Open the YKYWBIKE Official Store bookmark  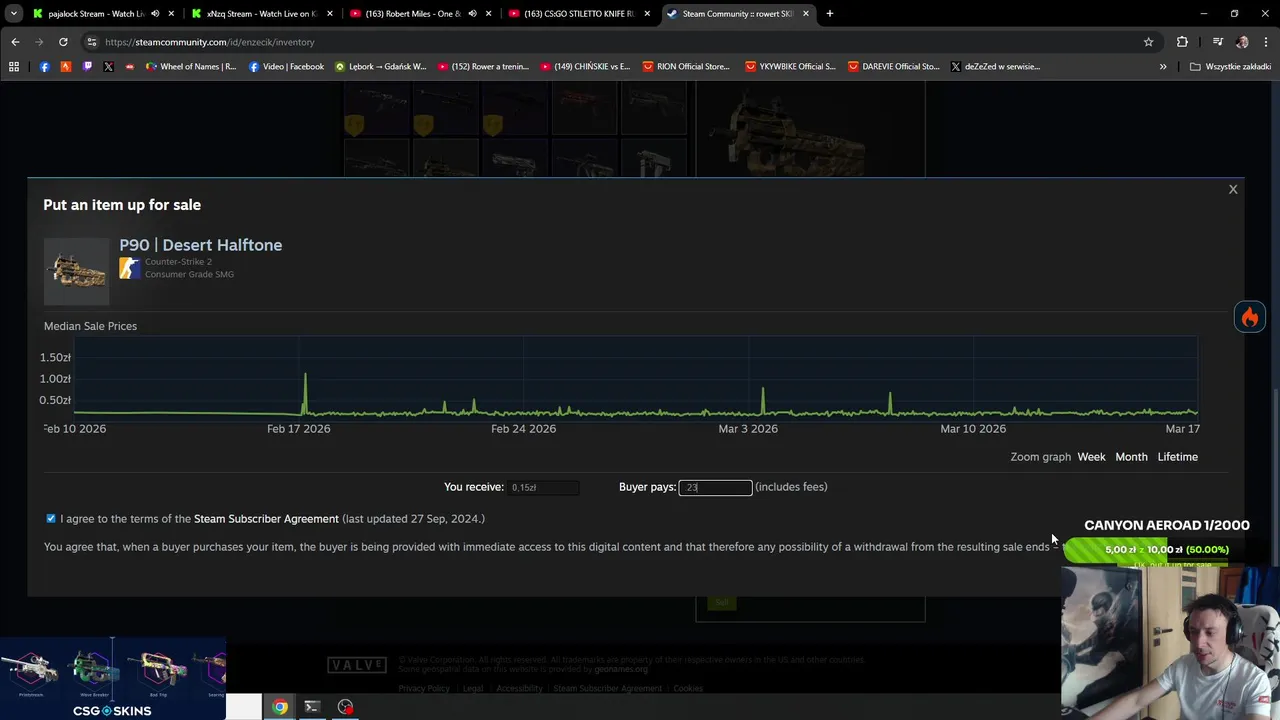coord(790,66)
